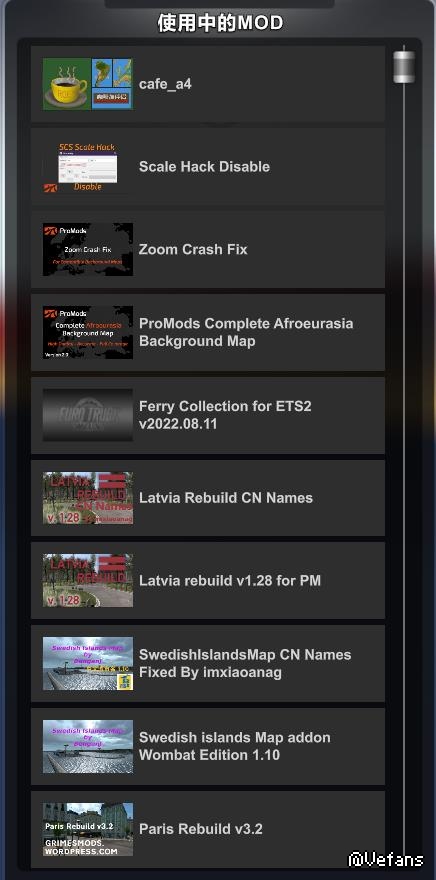
Task: Click the Scale Hack Disable mod icon
Action: coord(88,167)
